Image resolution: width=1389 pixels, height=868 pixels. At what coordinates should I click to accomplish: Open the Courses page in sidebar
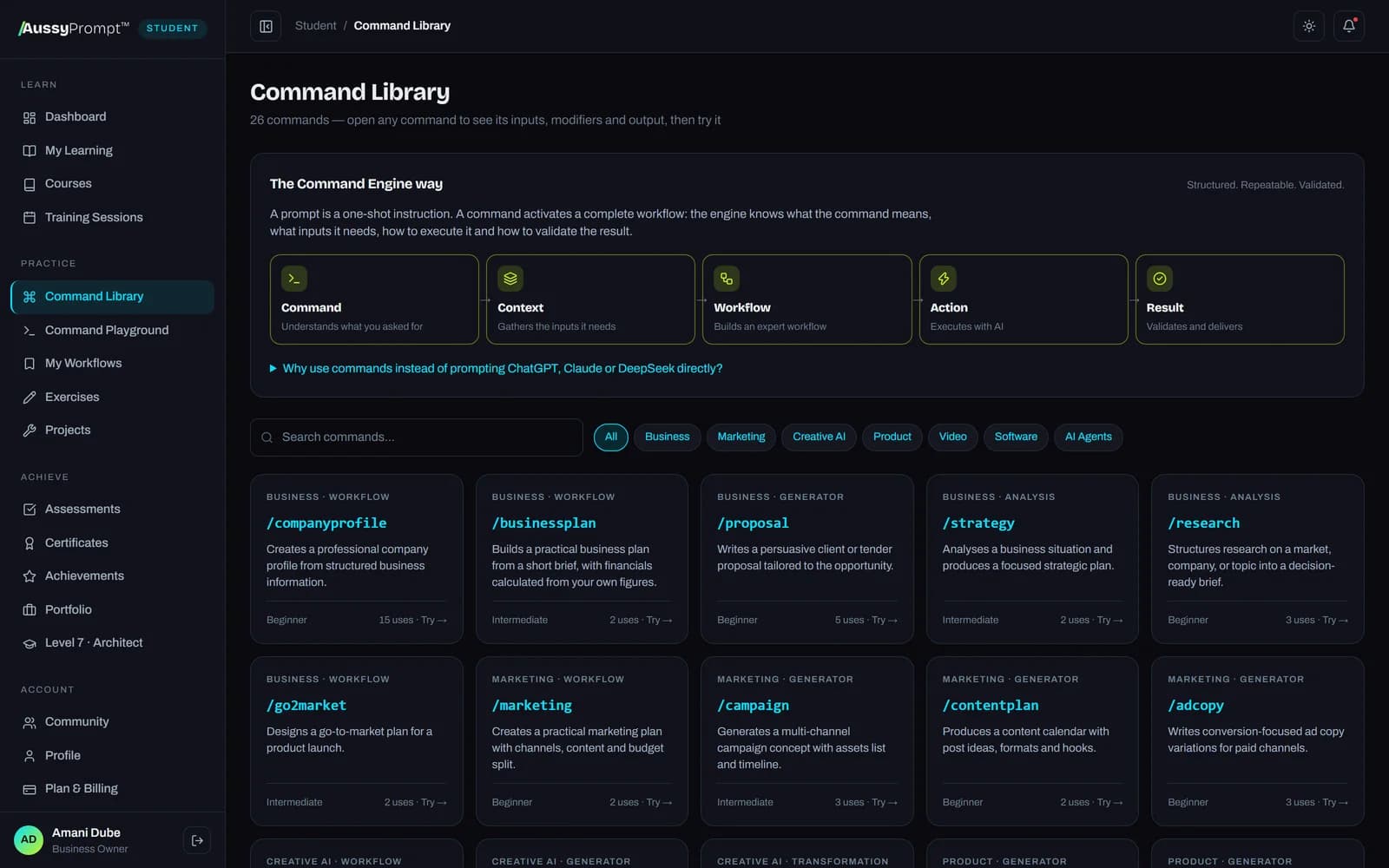(112, 184)
